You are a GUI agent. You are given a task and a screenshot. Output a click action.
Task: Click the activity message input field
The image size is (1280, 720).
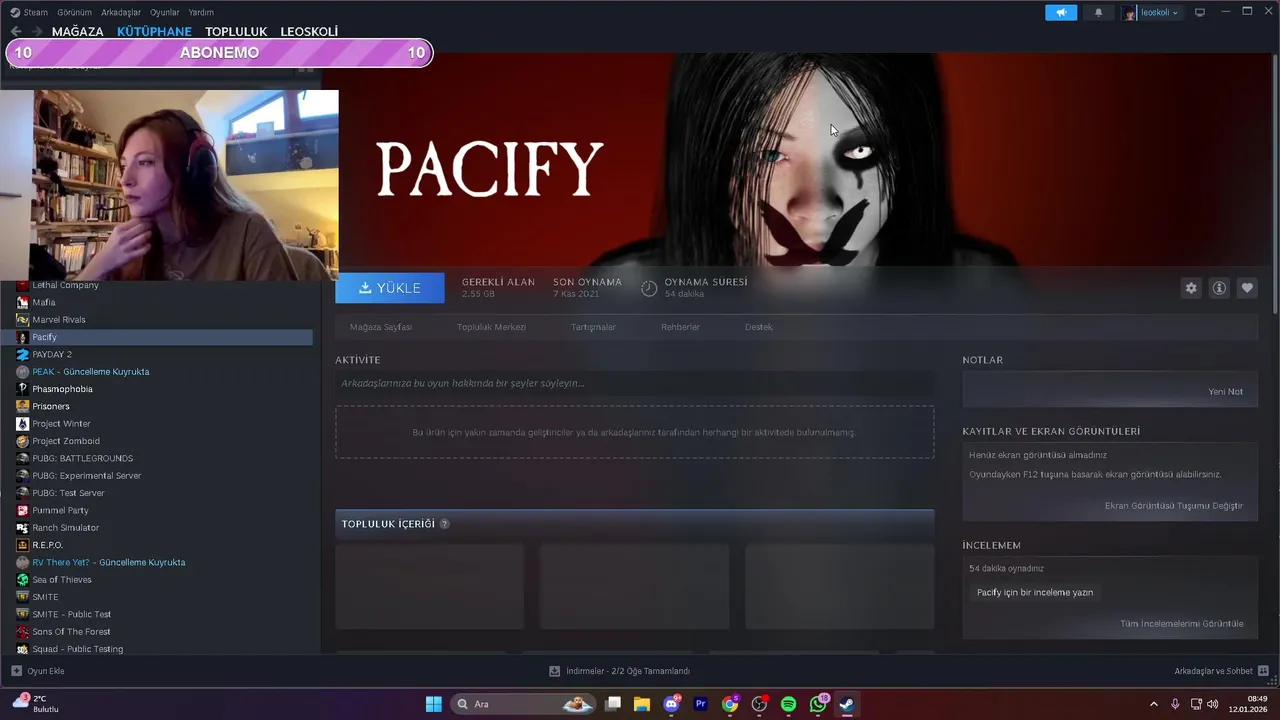(634, 383)
